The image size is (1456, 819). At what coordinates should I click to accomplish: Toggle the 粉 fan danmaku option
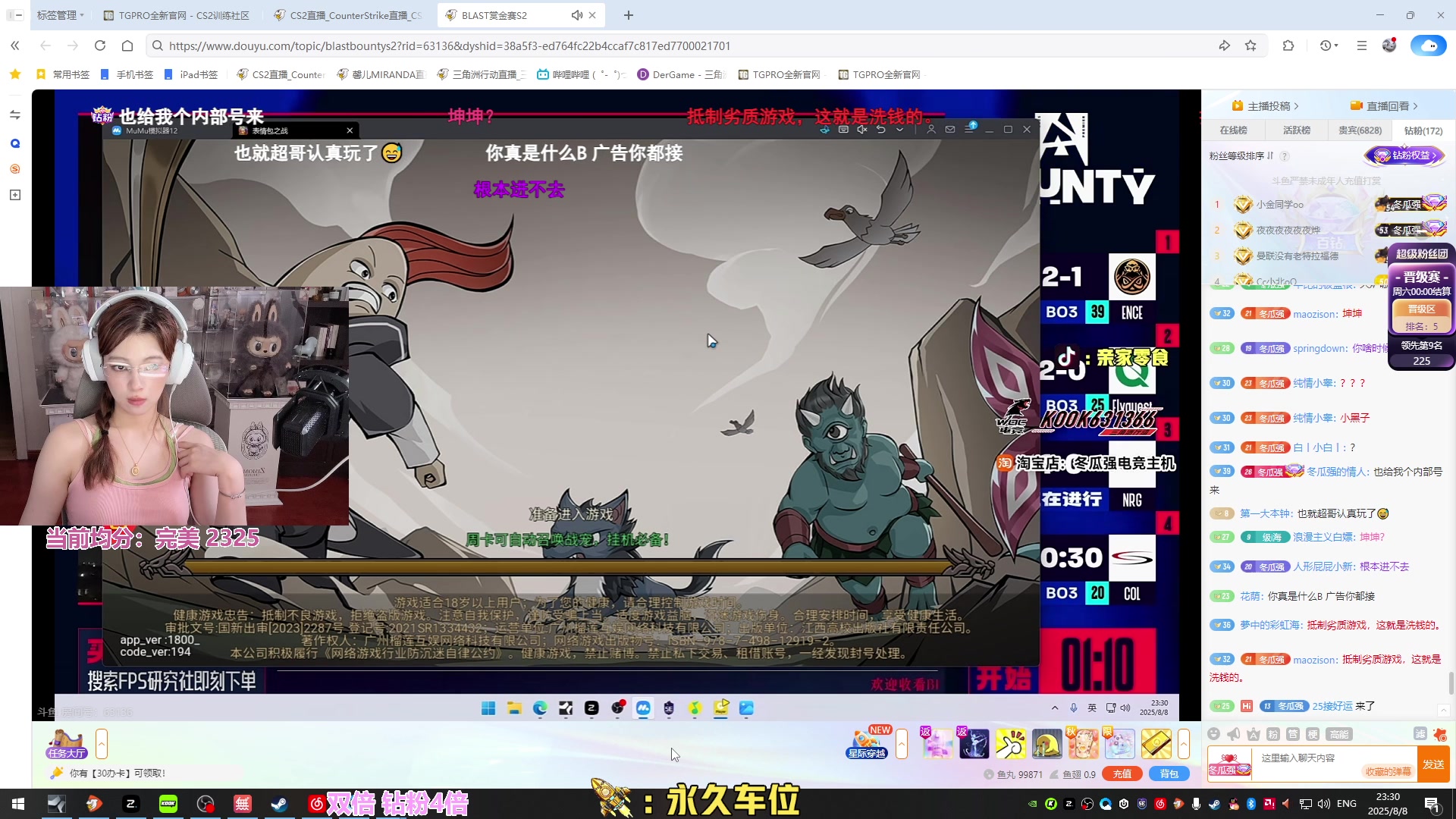(1273, 734)
